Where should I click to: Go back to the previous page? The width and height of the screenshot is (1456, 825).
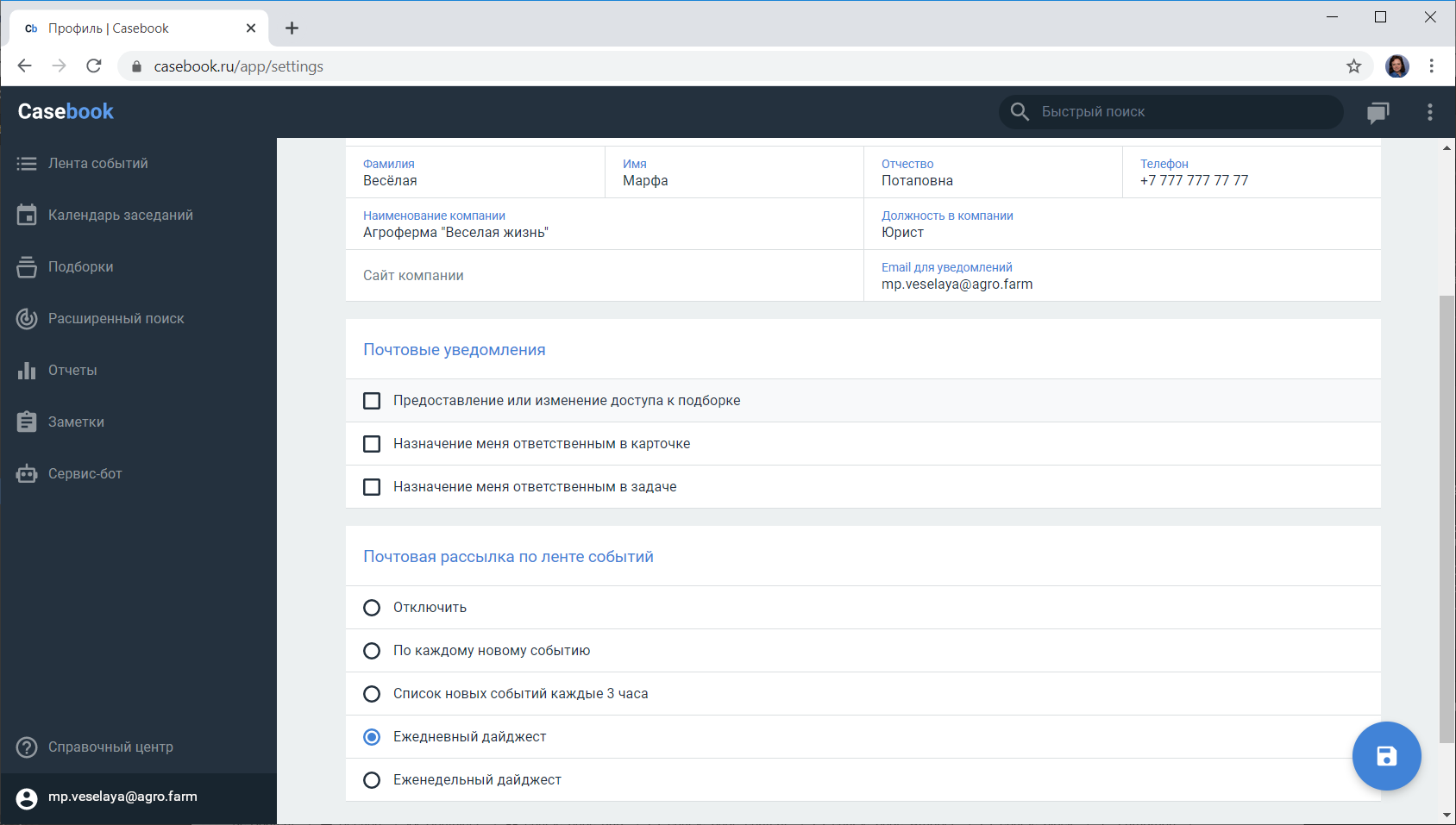(x=25, y=66)
